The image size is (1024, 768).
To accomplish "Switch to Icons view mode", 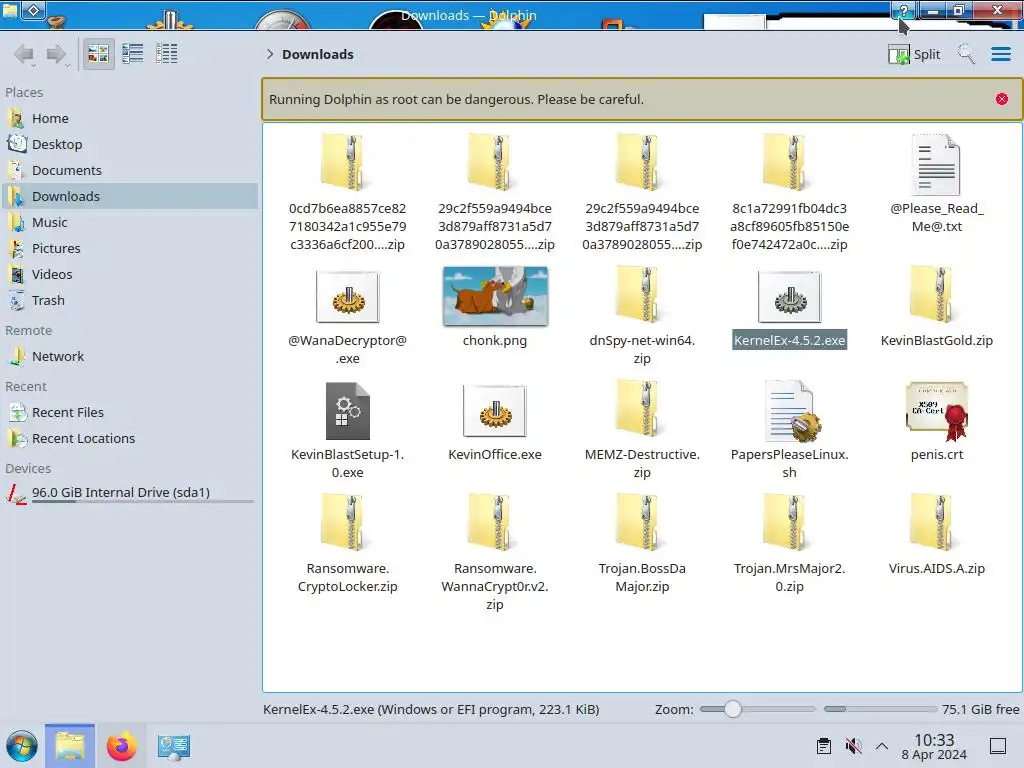I will coord(98,54).
